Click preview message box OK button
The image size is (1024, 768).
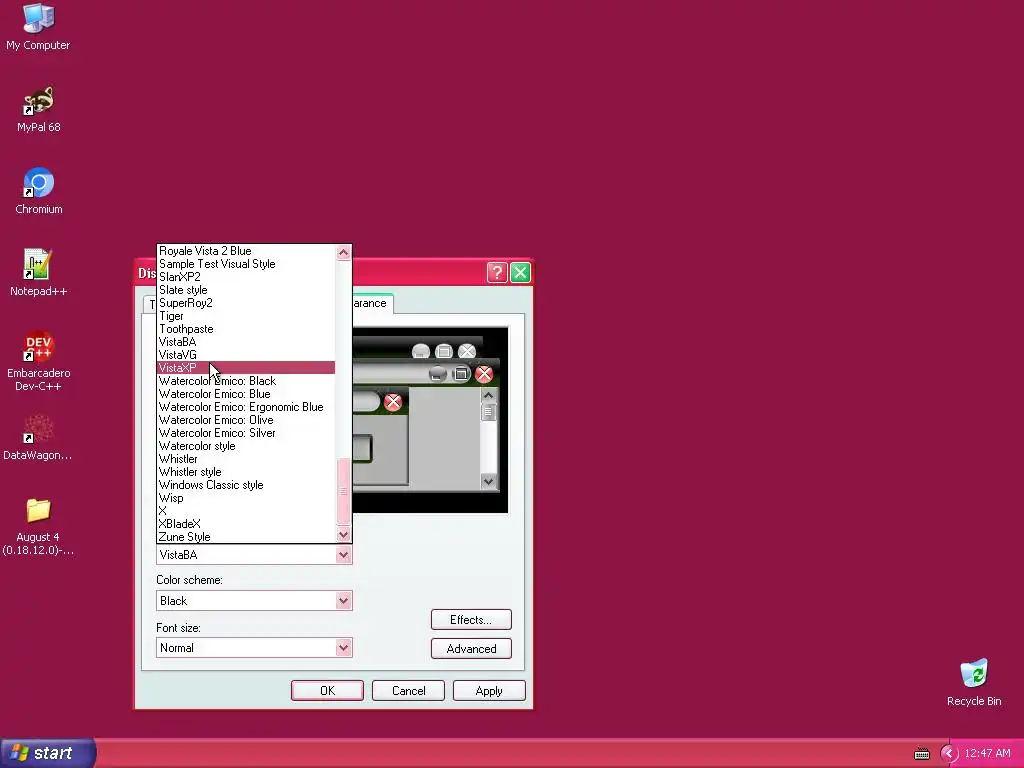click(362, 448)
